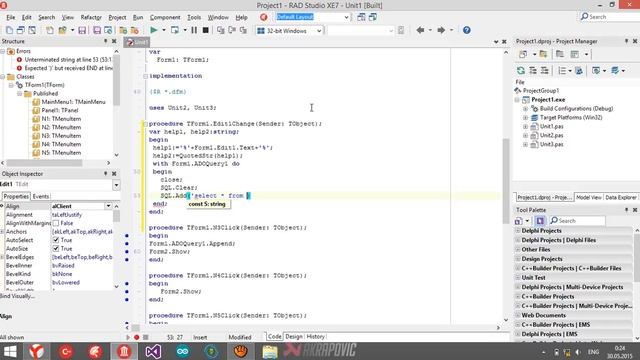Expand Unit1.pas node in Project Manager
Screen dimensions: 640x360
coord(525,127)
